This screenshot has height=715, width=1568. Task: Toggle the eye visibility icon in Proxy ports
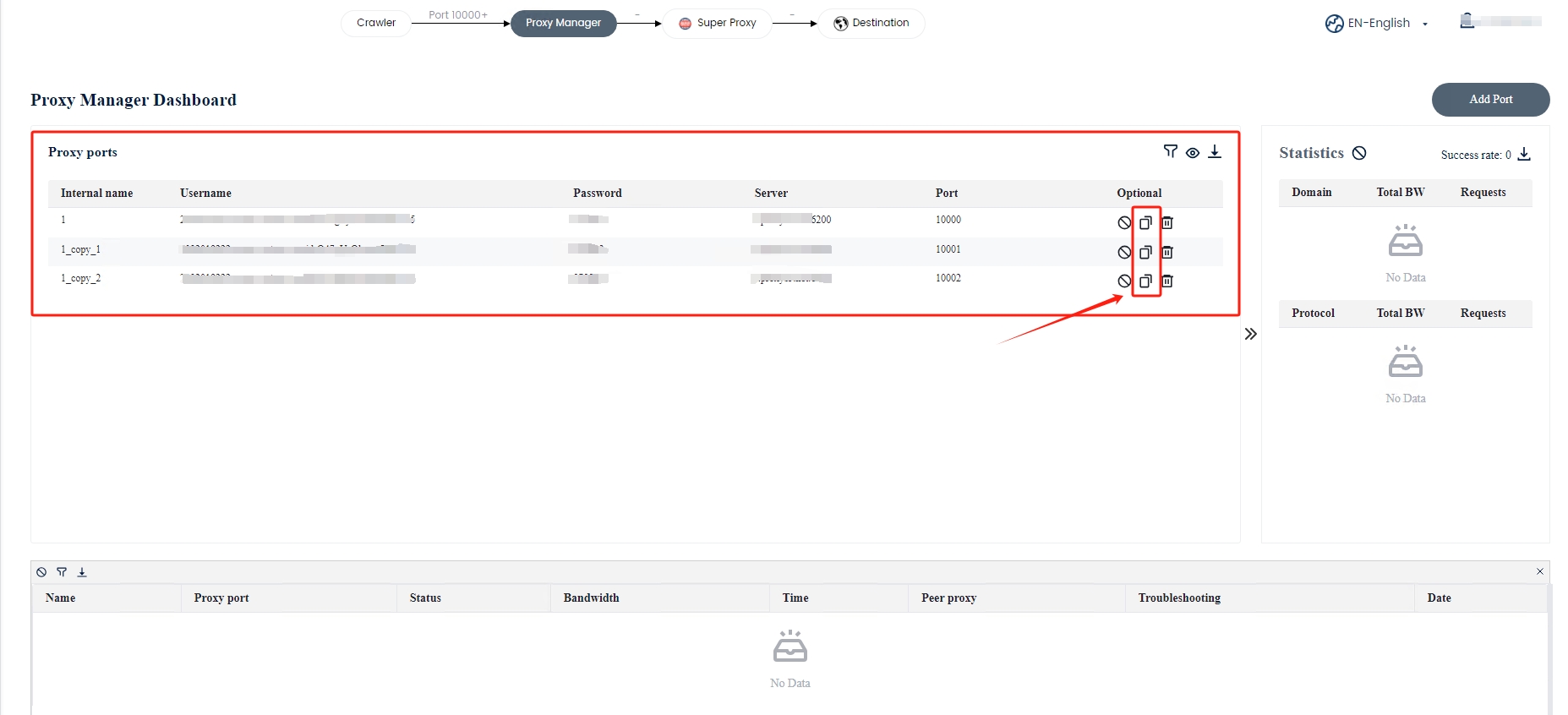coord(1192,152)
